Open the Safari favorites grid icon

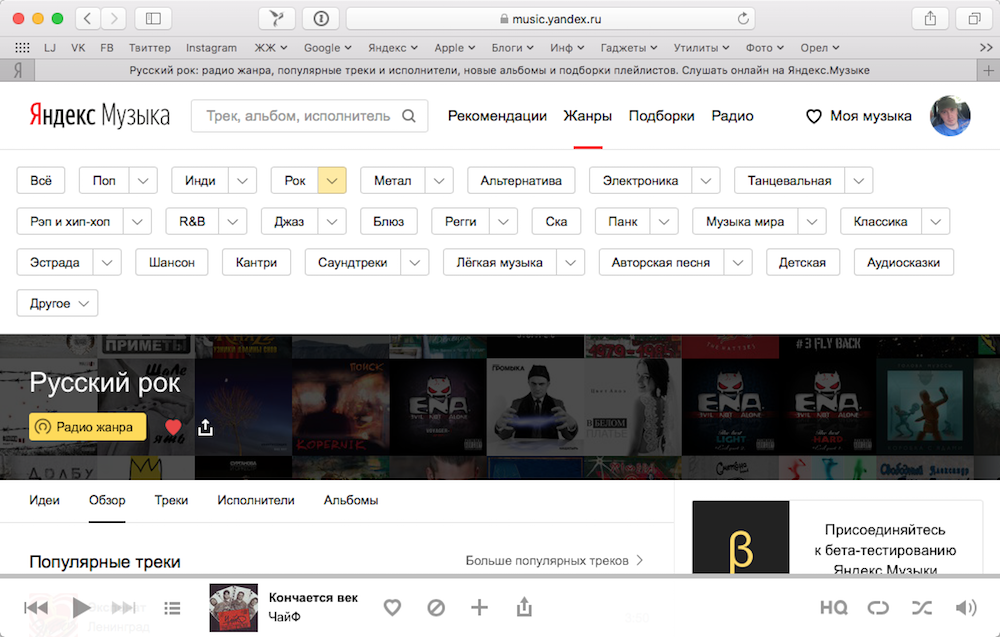(22, 48)
